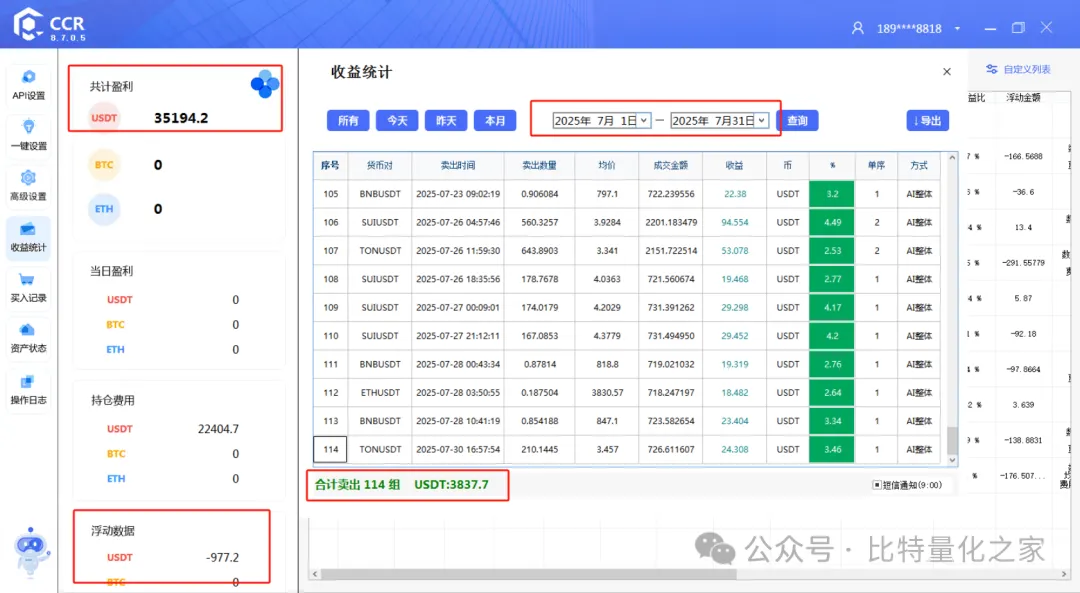The height and width of the screenshot is (593, 1080).
Task: Open the account dropdown arrow beside 189****8818
Action: [x=957, y=28]
